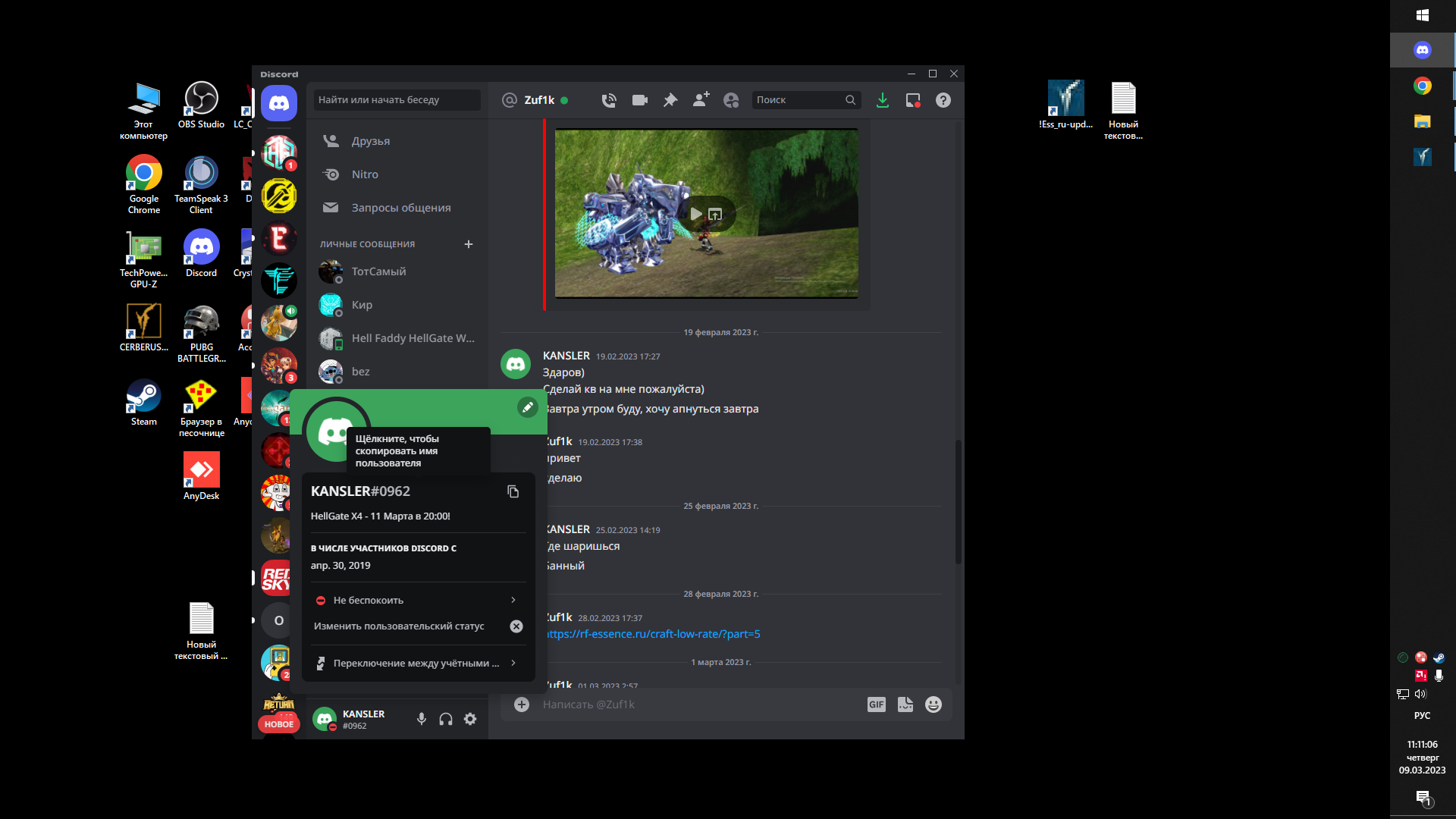1456x819 pixels.
Task: Open TechPowerUp GPU-Z desktop shortcut
Action: pos(144,259)
